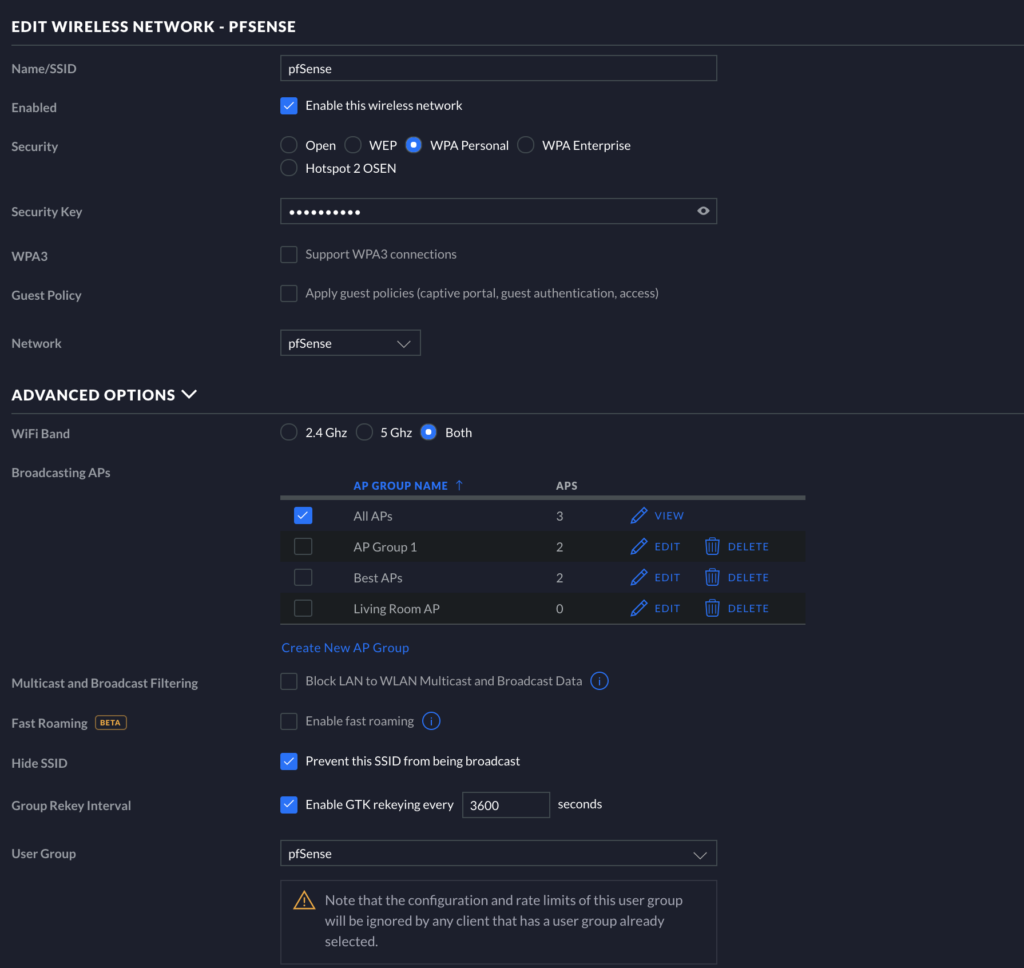Image resolution: width=1024 pixels, height=968 pixels.
Task: Uncheck Prevent this SSID from being broadcast
Action: pos(289,761)
